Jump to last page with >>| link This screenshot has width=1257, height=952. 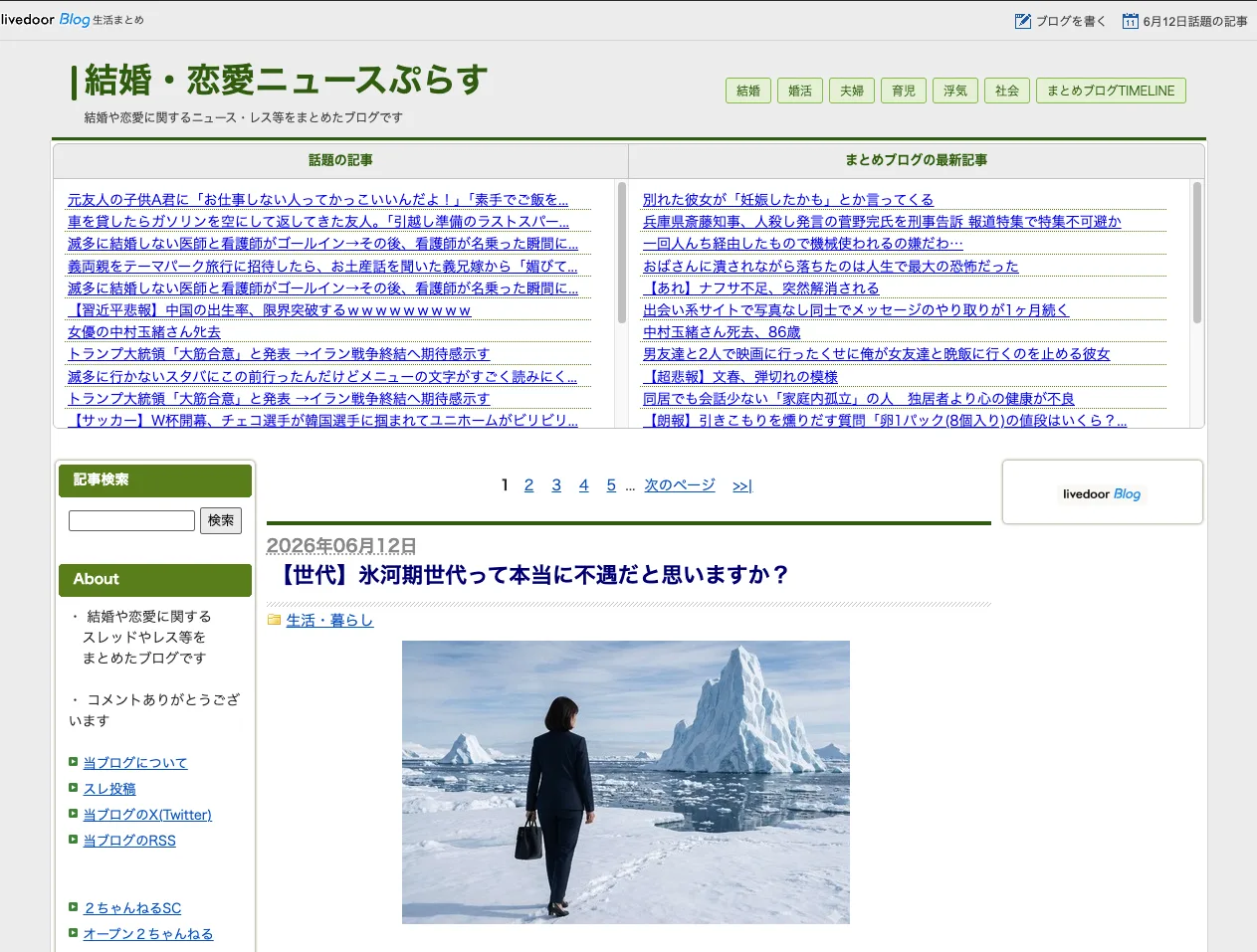[x=742, y=485]
